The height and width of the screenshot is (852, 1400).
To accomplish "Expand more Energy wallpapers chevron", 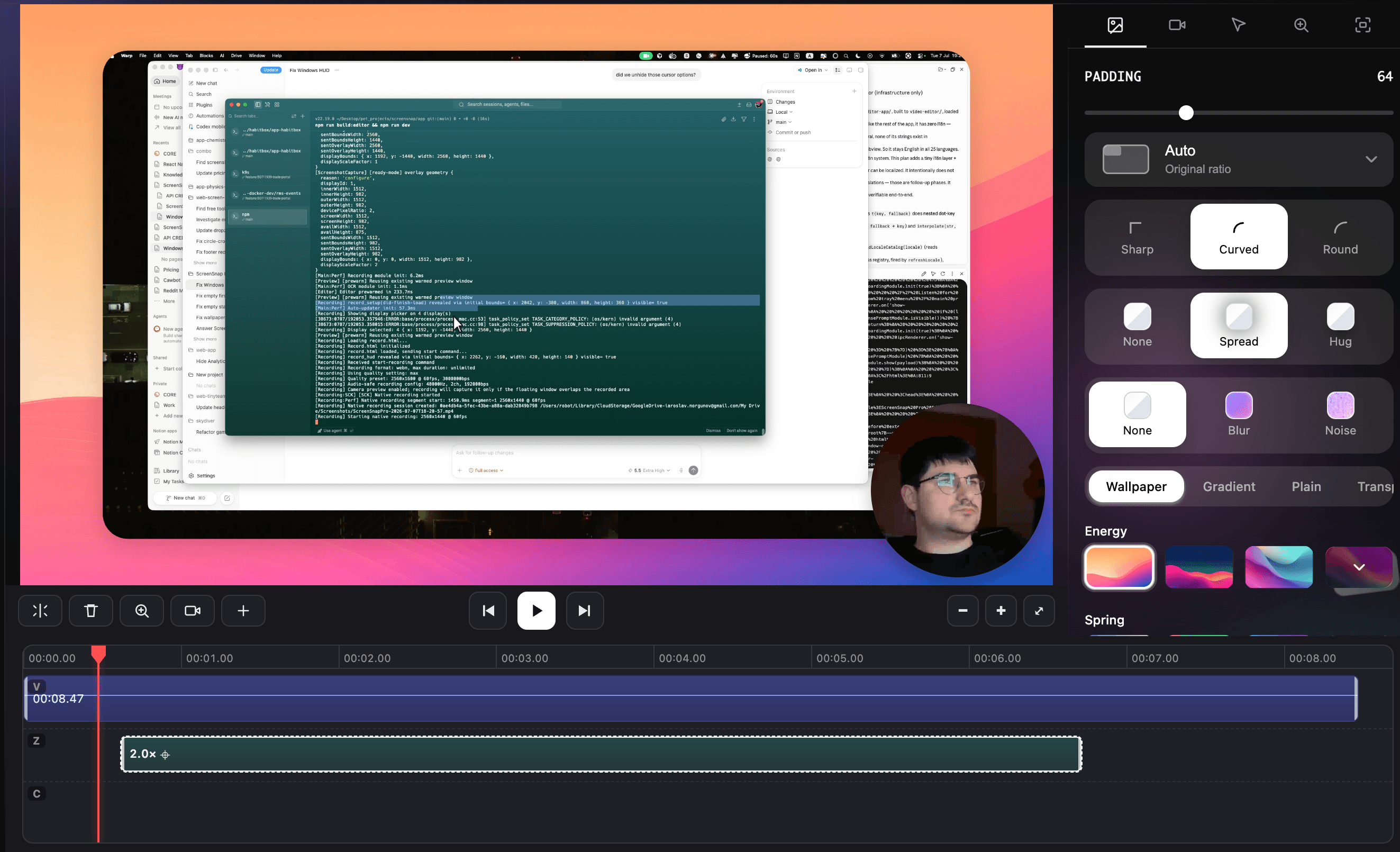I will [1359, 567].
